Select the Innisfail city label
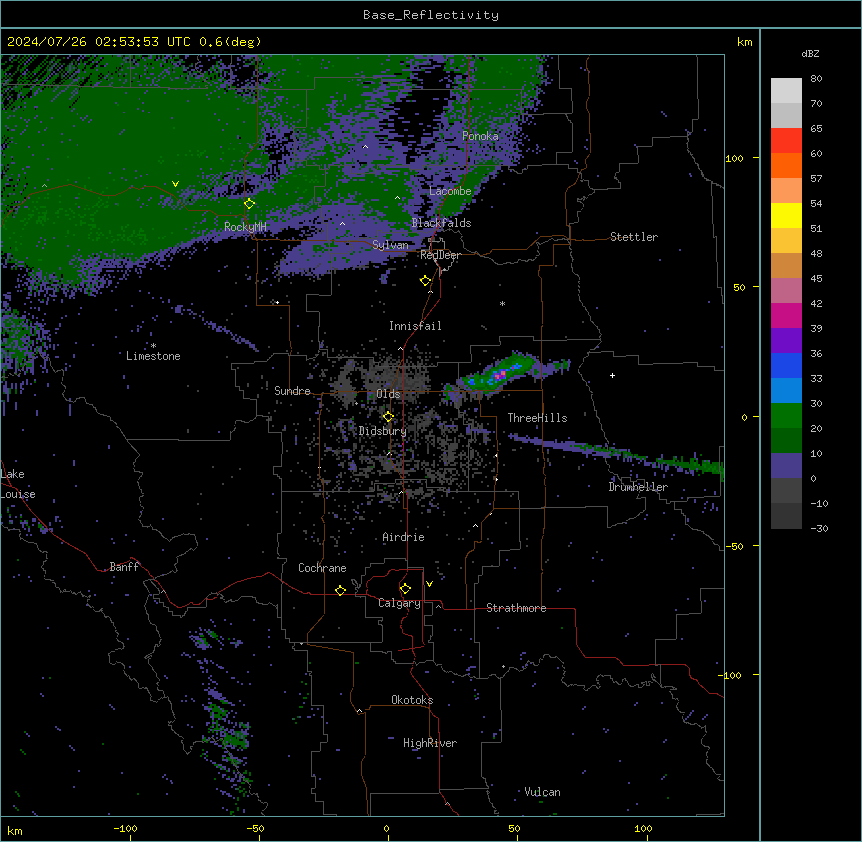Image resolution: width=862 pixels, height=842 pixels. [x=415, y=326]
